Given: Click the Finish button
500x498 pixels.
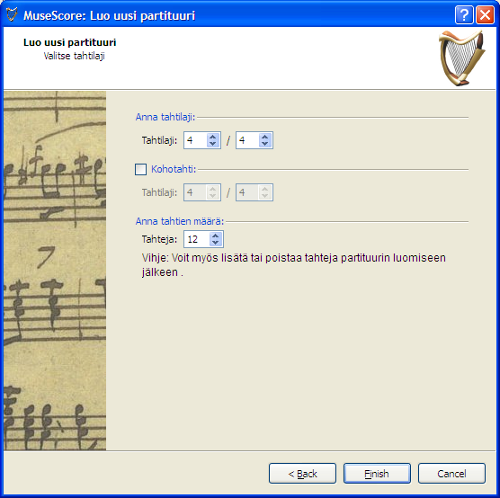Looking at the screenshot, I should coord(377,473).
